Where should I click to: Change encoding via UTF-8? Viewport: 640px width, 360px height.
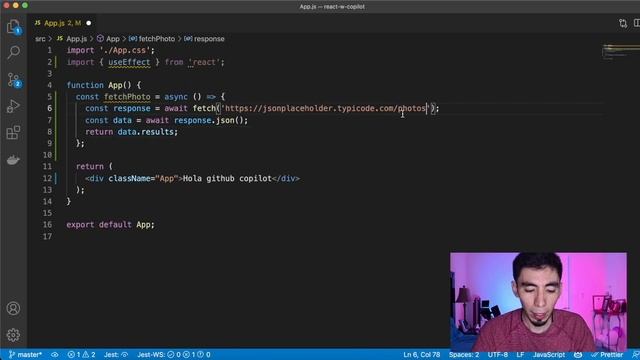[x=498, y=355]
